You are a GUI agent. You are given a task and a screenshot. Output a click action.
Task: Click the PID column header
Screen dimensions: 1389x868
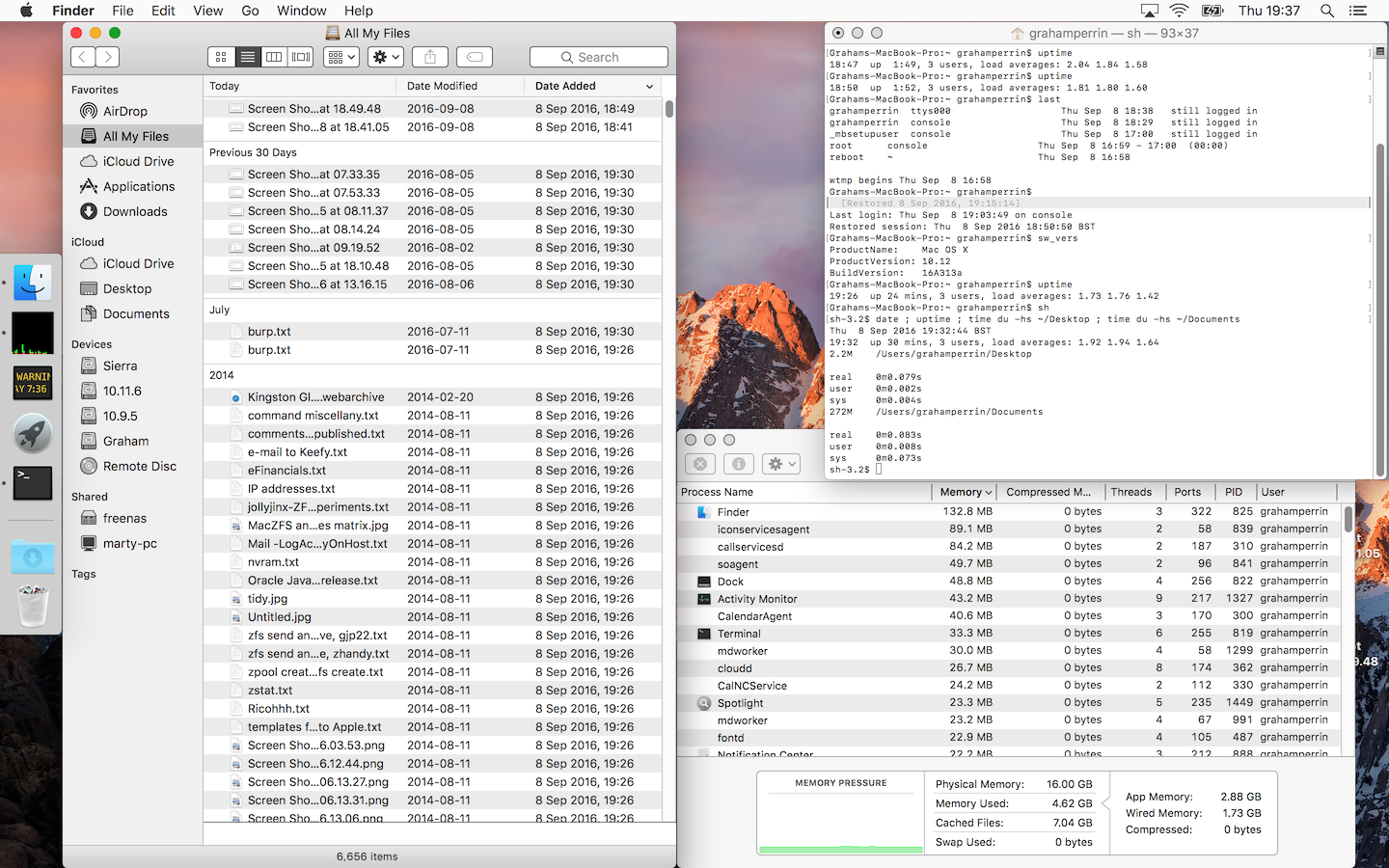tap(1234, 492)
